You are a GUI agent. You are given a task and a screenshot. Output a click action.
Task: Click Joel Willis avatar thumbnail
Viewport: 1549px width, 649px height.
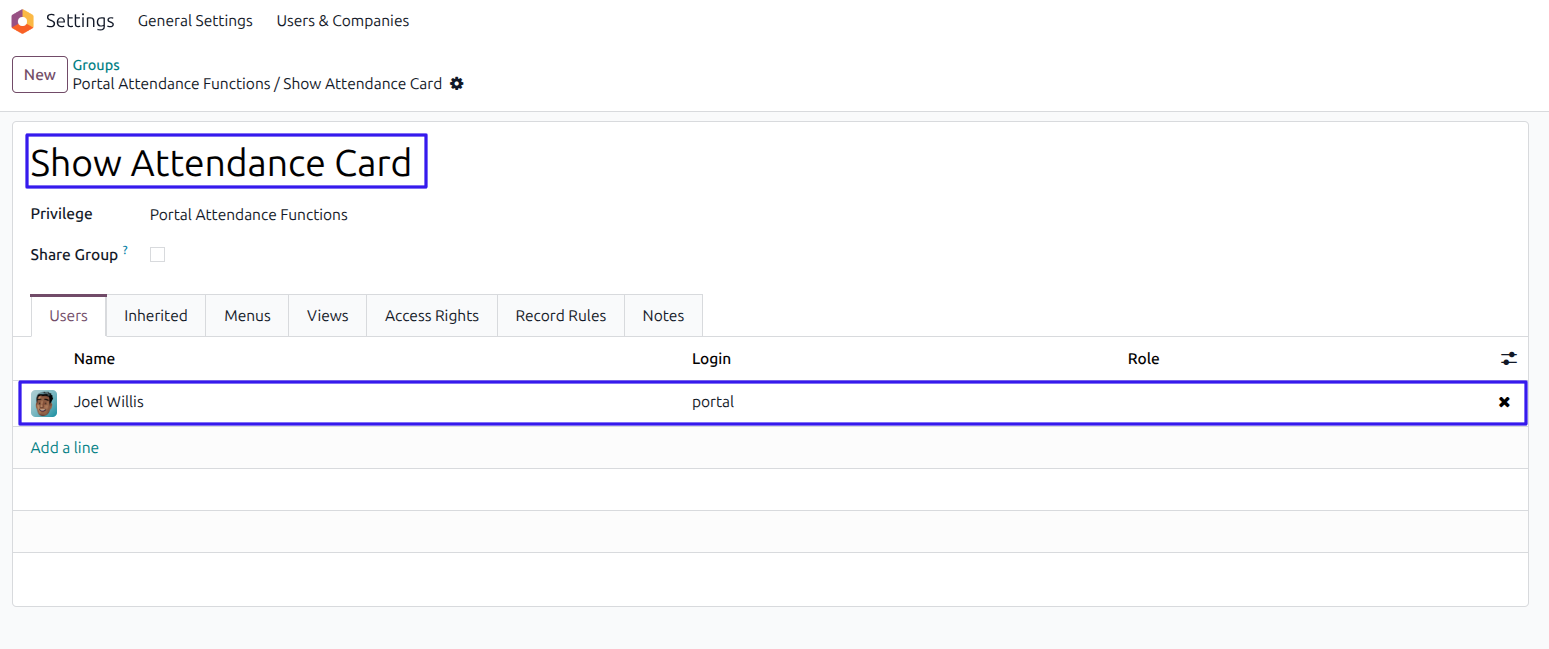(44, 403)
